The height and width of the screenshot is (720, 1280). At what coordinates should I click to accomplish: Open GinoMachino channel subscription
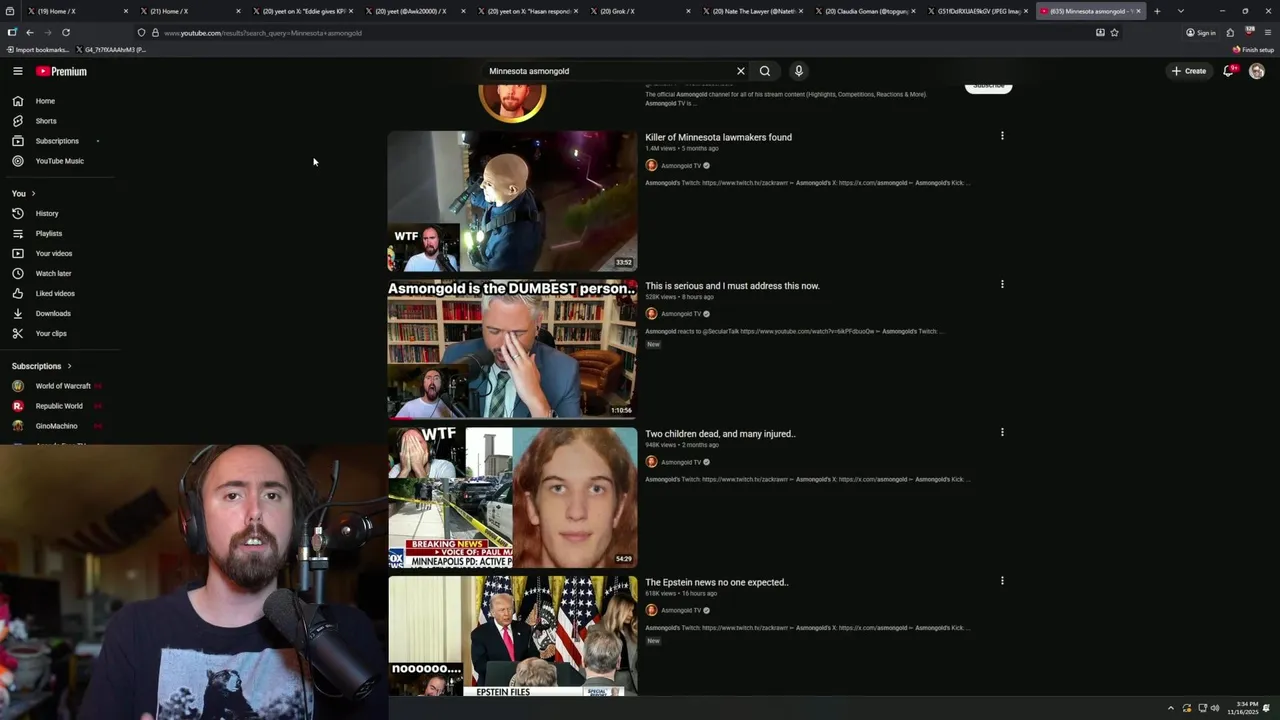(x=58, y=426)
